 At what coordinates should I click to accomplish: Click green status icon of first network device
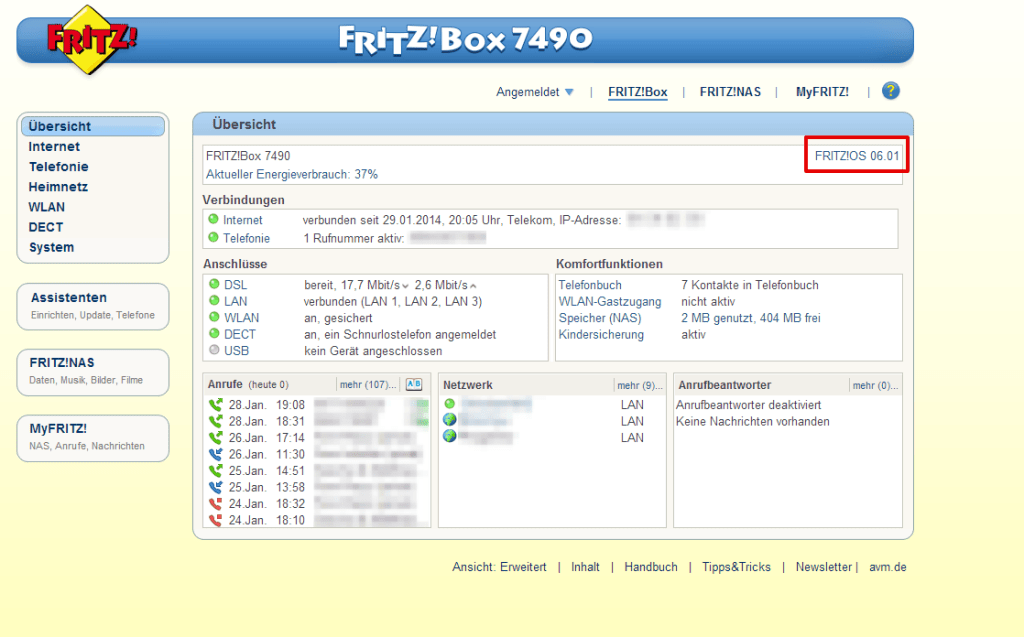[x=449, y=404]
